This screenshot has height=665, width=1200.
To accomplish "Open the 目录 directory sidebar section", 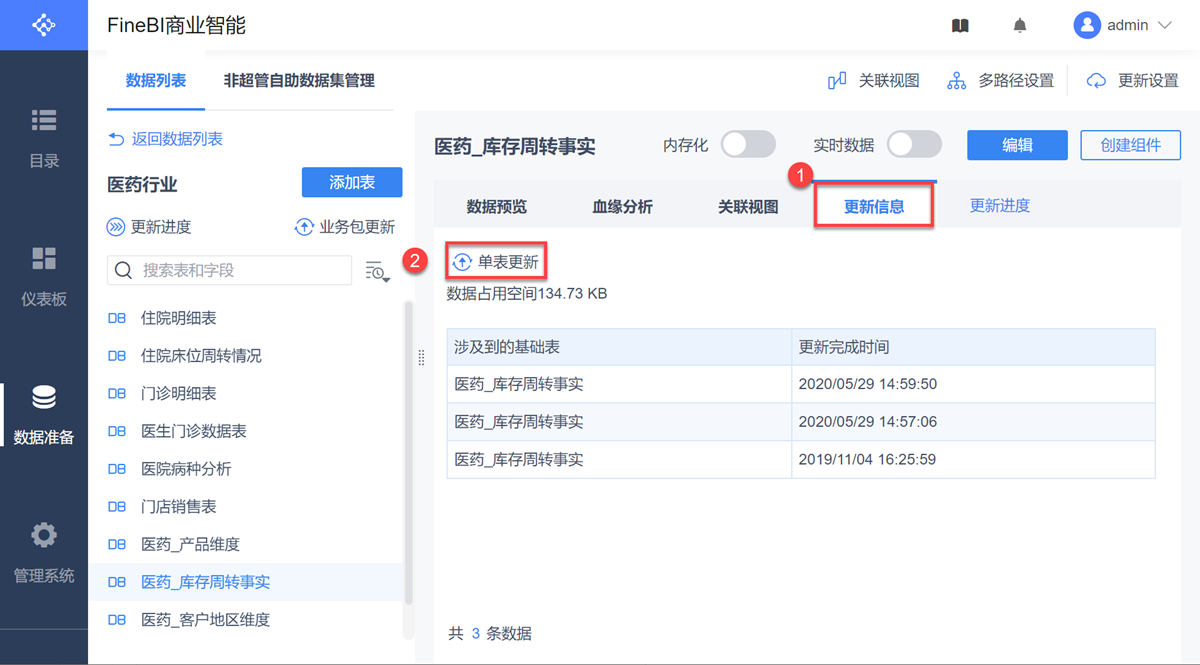I will pos(44,138).
